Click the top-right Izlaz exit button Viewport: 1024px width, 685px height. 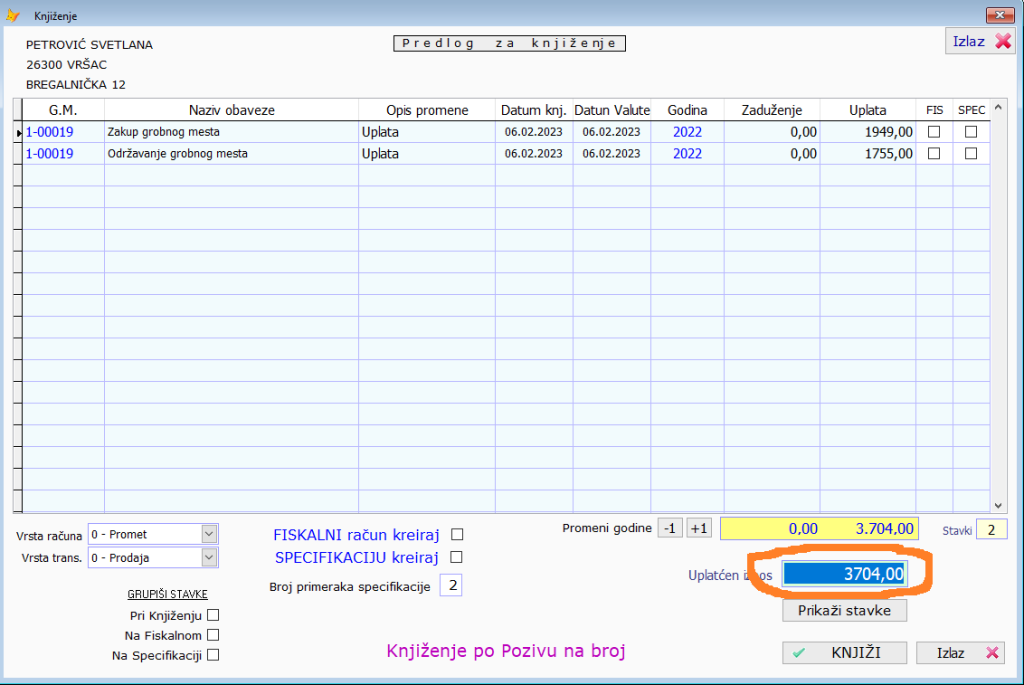coord(979,42)
